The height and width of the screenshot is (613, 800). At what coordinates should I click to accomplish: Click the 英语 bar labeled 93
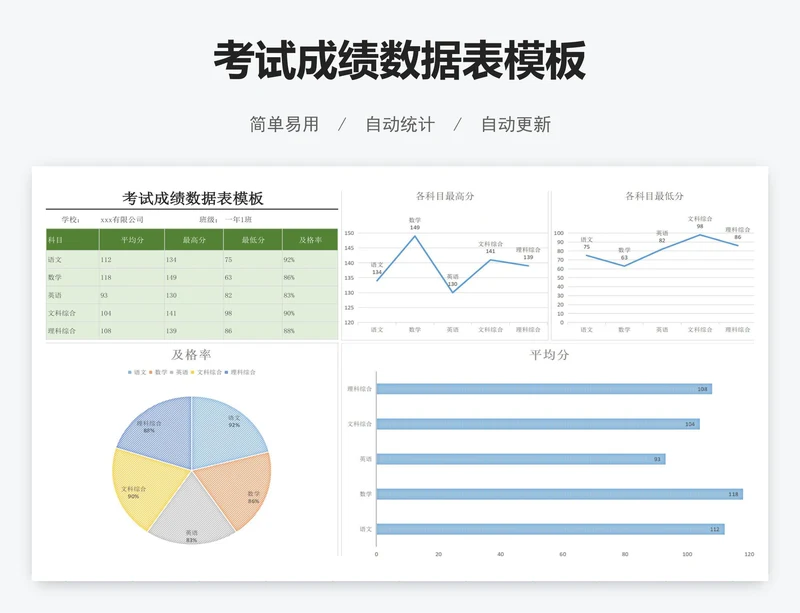(x=521, y=459)
